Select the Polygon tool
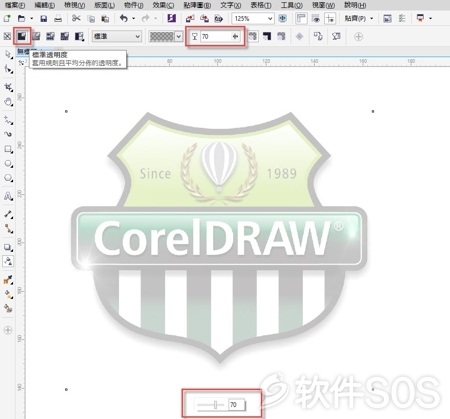Screen dimensions: 450x419 [x=8, y=178]
